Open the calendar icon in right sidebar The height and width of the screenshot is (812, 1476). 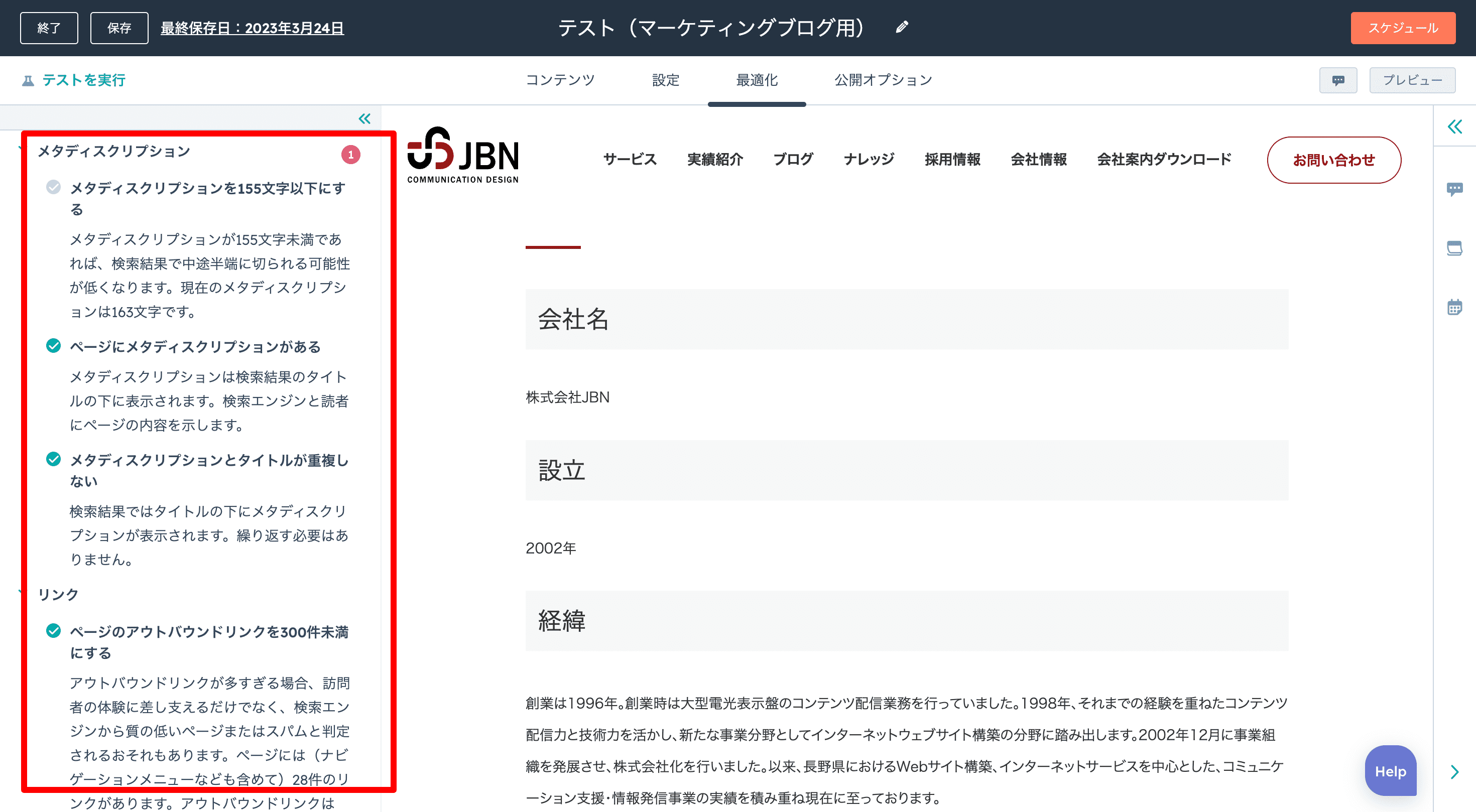[1454, 307]
